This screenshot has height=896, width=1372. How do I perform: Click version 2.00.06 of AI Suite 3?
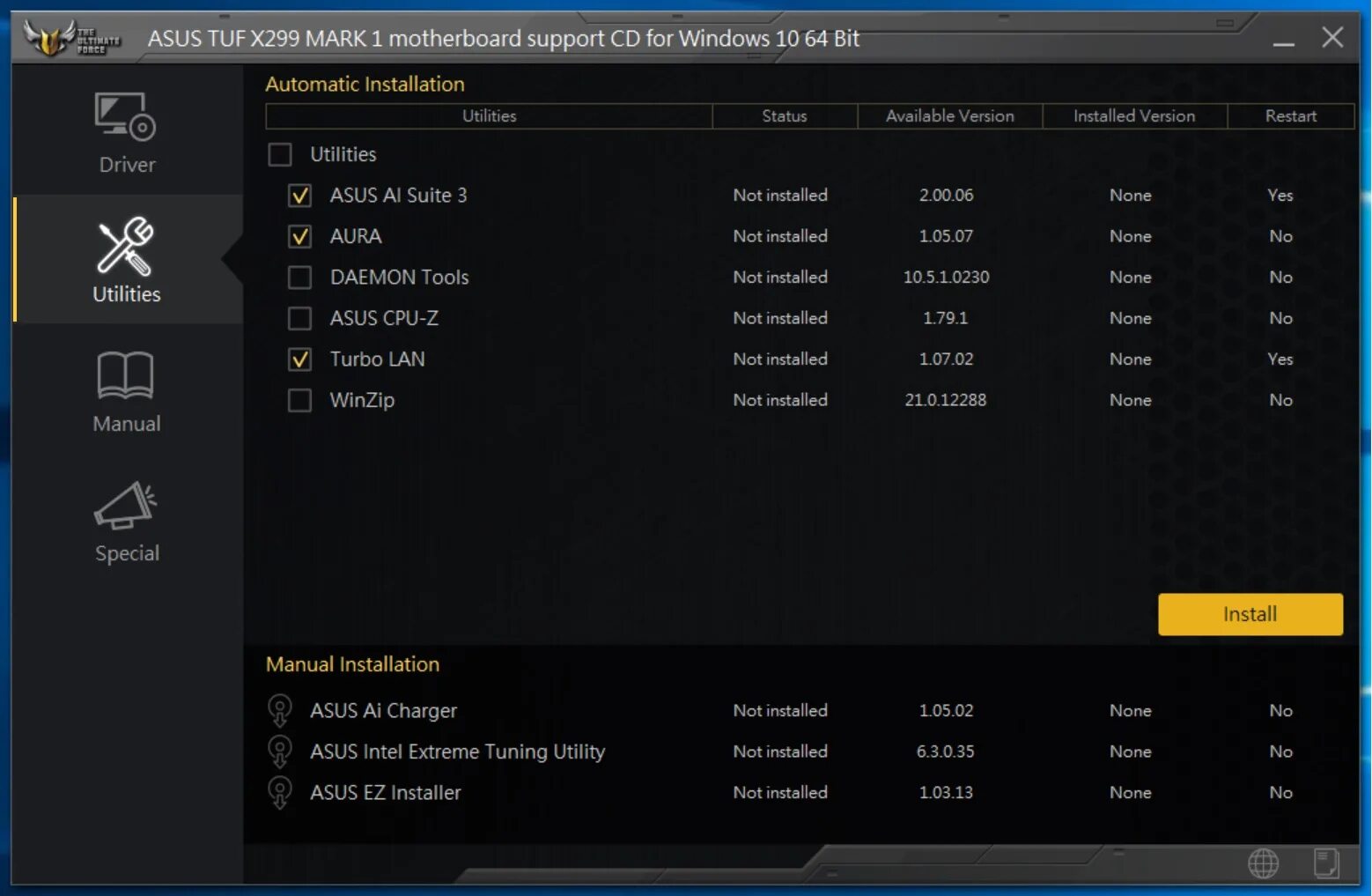946,196
